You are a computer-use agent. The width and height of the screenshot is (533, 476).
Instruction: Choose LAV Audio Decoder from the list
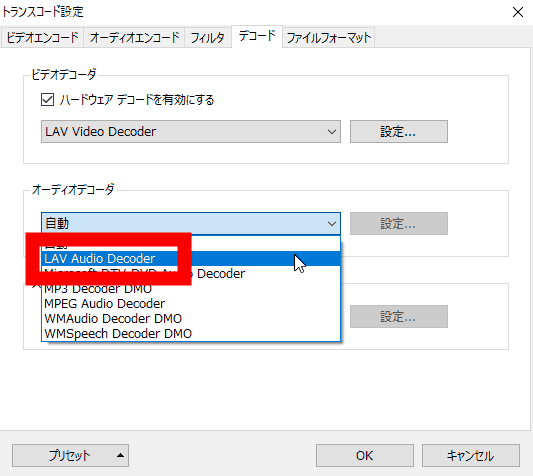tap(191, 259)
